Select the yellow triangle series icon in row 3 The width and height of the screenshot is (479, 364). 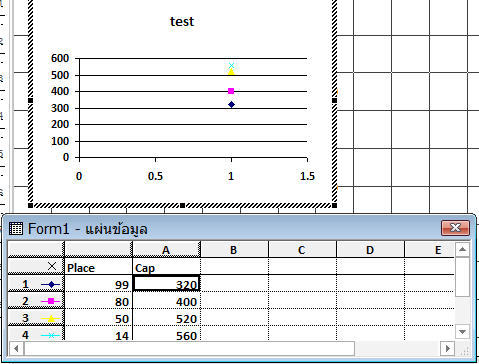[51, 318]
